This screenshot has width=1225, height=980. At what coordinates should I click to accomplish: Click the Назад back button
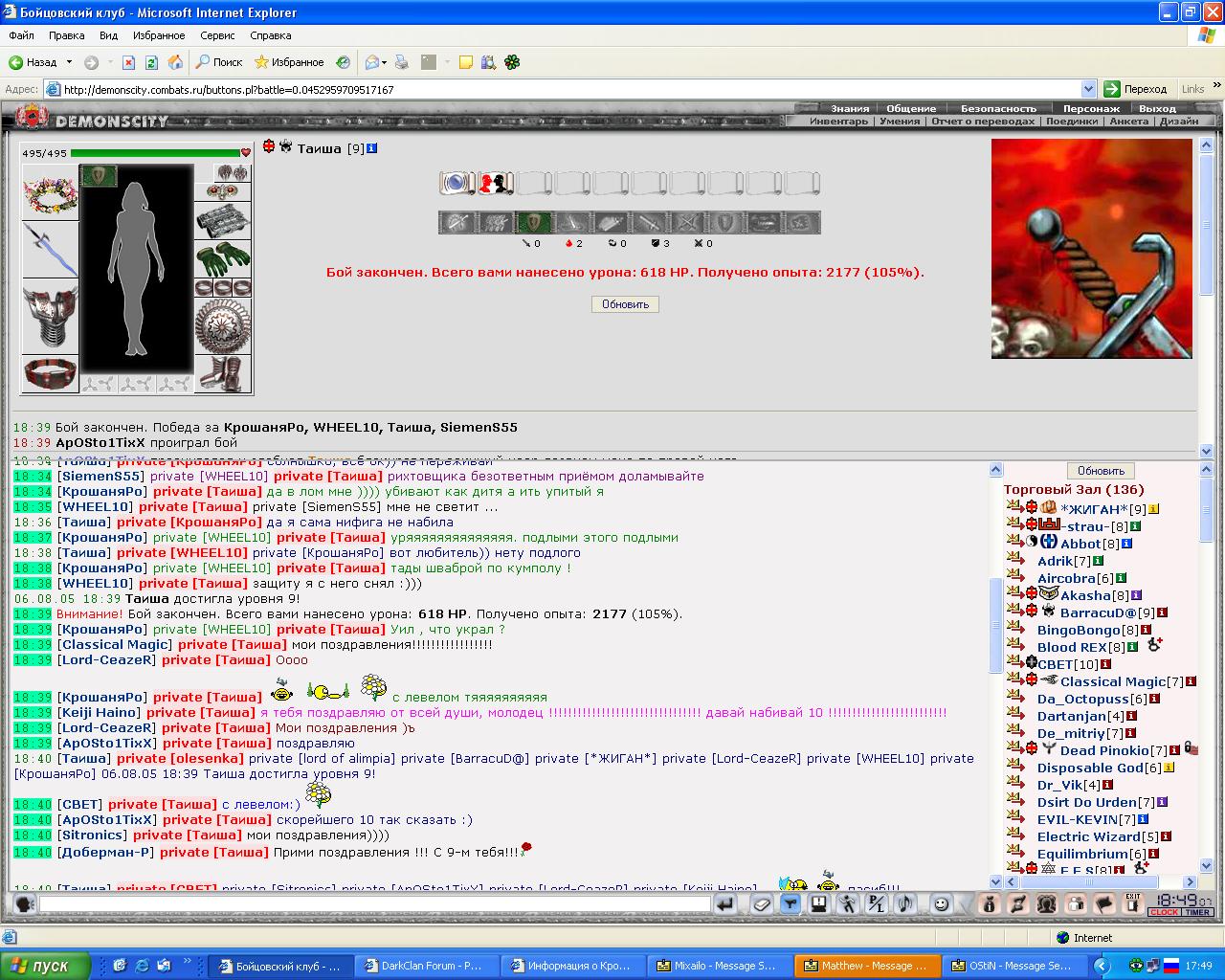[33, 62]
